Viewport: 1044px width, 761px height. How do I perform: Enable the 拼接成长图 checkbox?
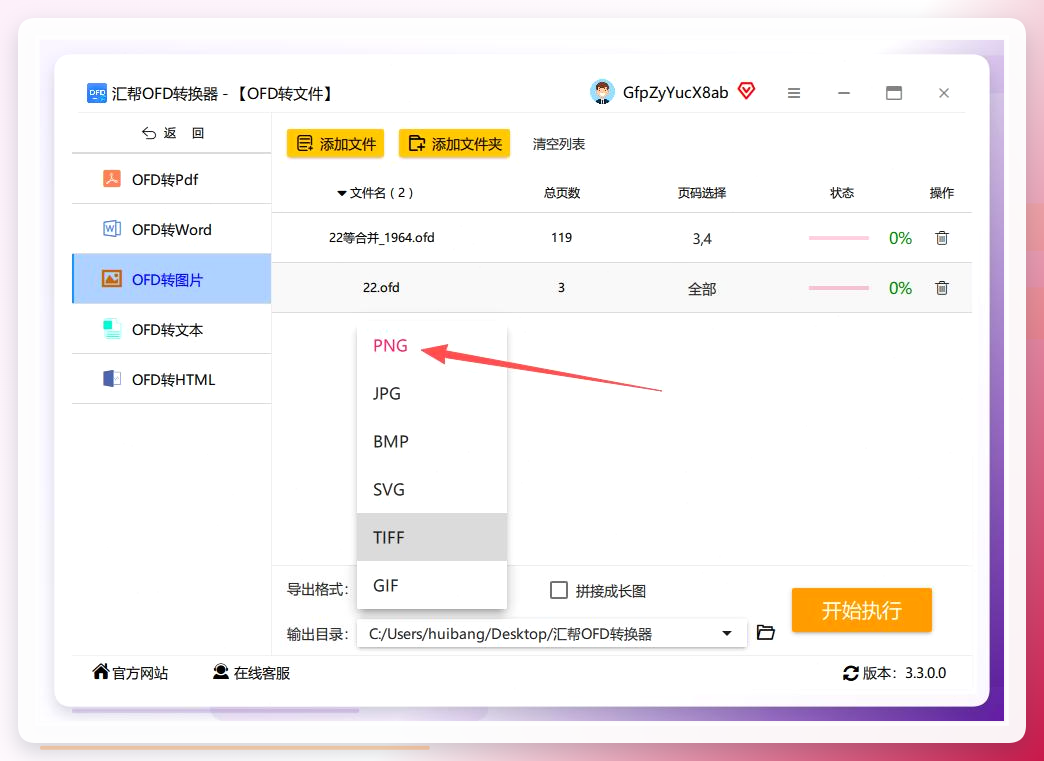point(559,590)
